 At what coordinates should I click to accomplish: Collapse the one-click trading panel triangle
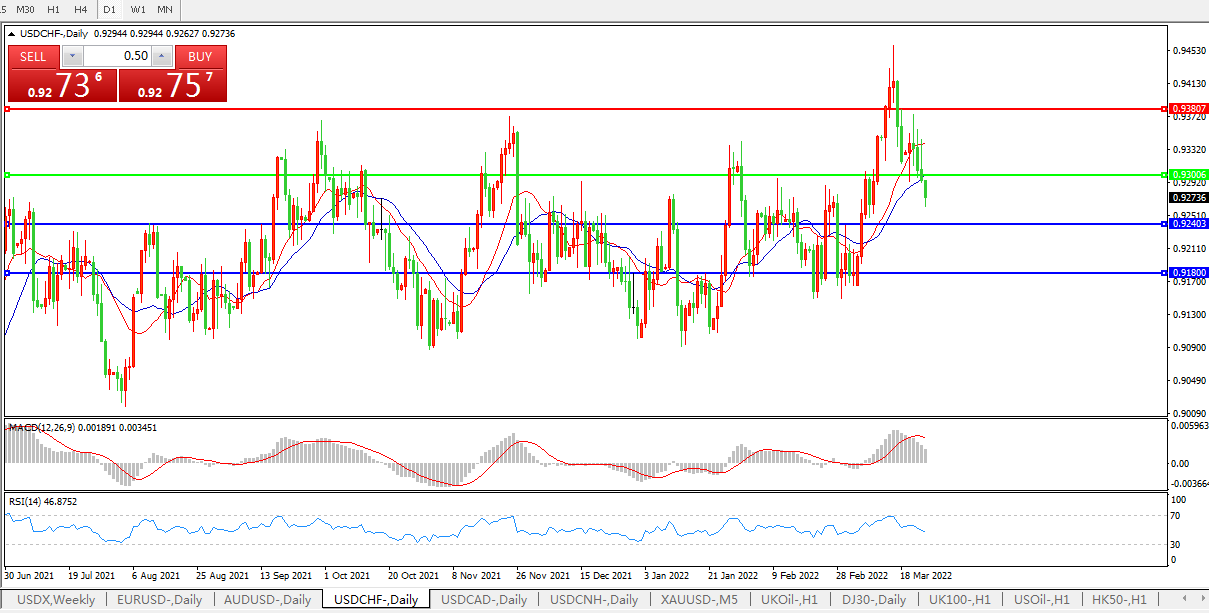pos(11,34)
